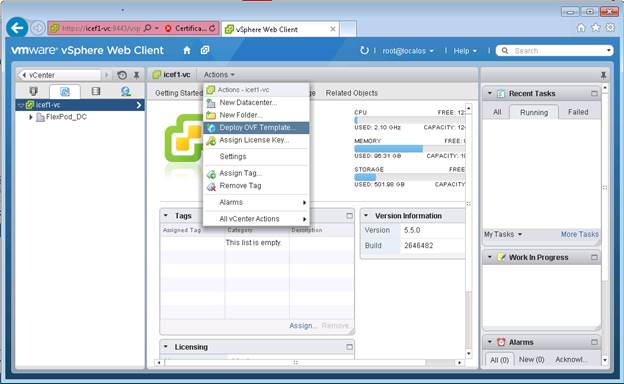
Task: Select Assign Tag in Actions menu
Action: (x=256, y=173)
